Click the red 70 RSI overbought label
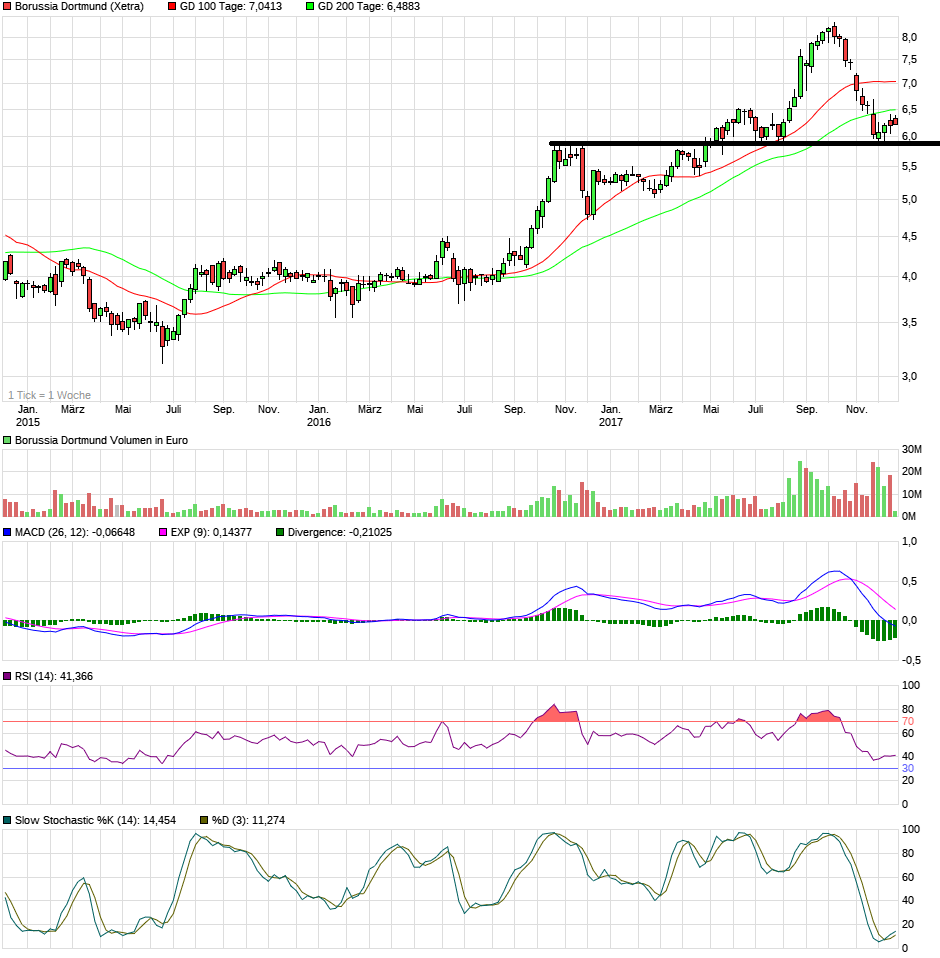 [908, 722]
